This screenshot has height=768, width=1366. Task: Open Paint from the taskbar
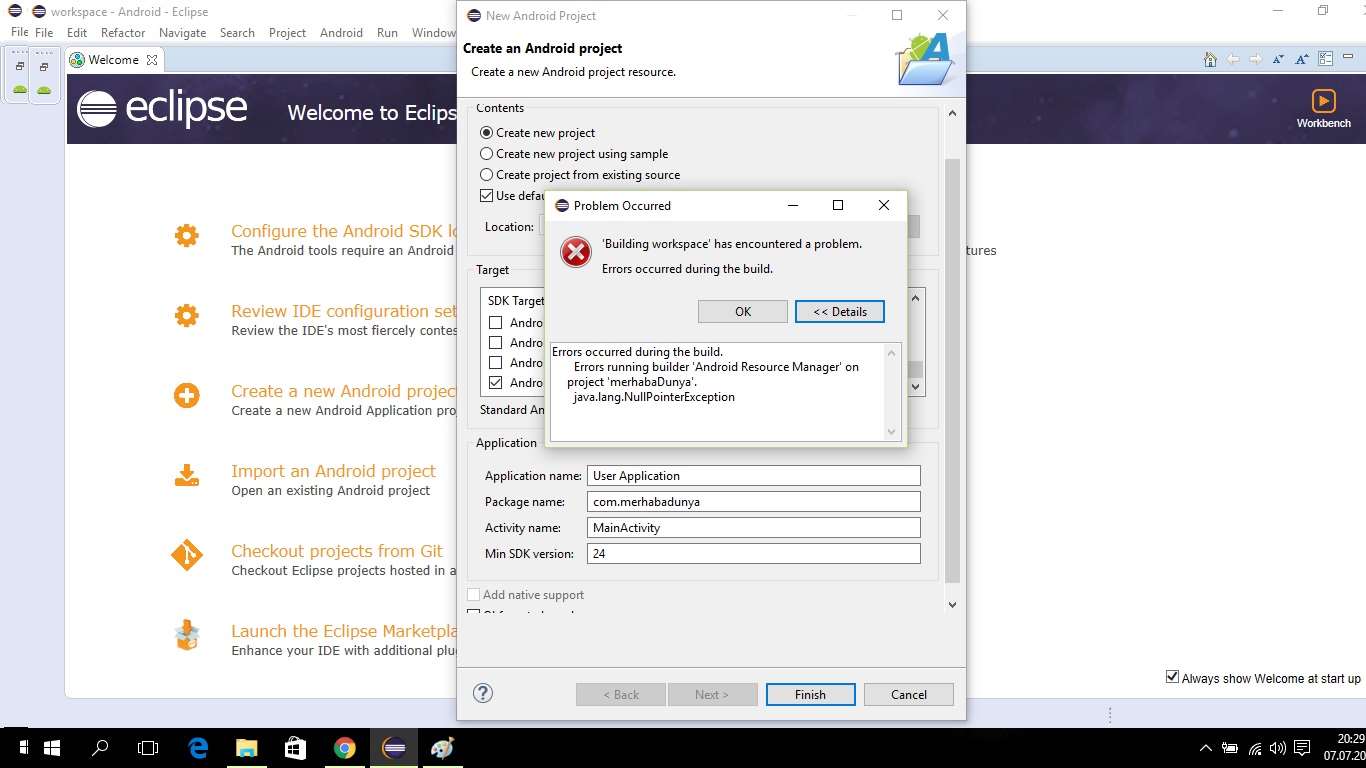coord(442,747)
